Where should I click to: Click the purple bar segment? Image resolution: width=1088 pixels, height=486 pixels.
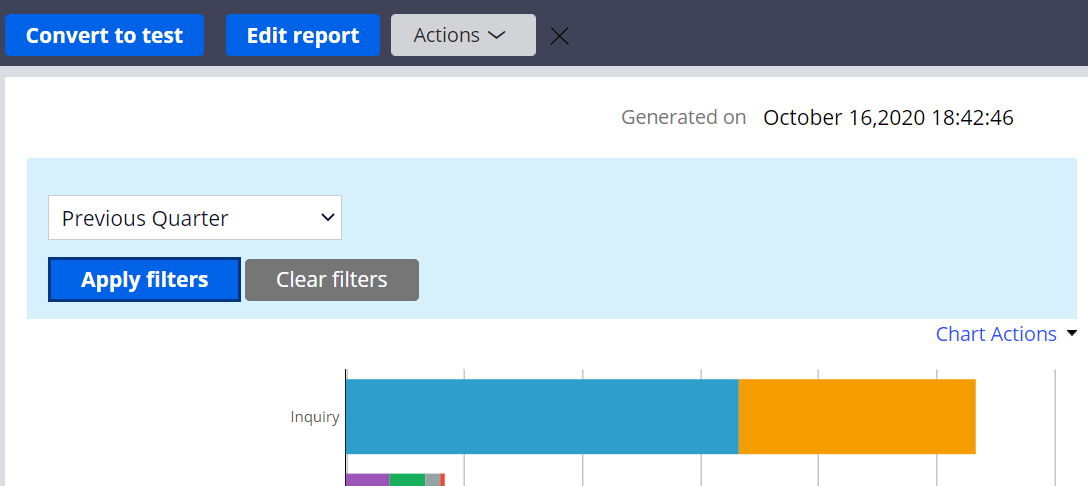pyautogui.click(x=368, y=480)
